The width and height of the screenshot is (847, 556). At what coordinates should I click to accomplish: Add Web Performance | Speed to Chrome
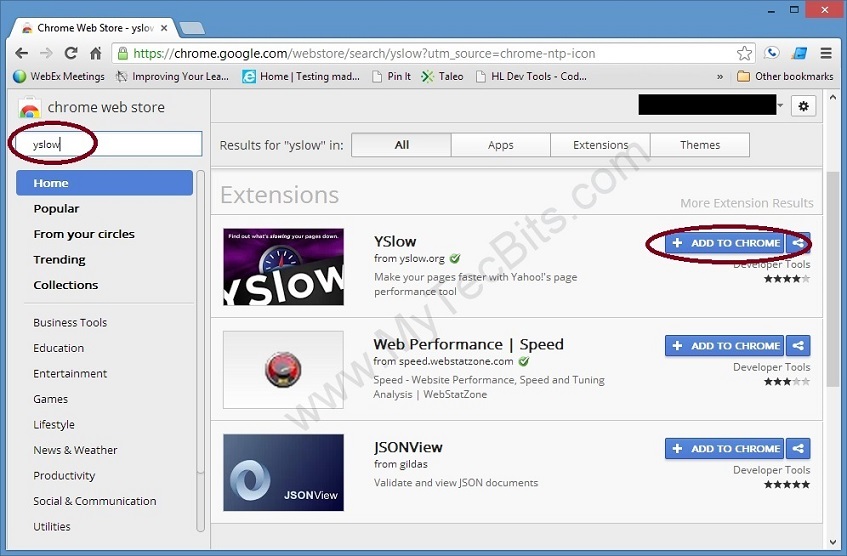pyautogui.click(x=724, y=346)
